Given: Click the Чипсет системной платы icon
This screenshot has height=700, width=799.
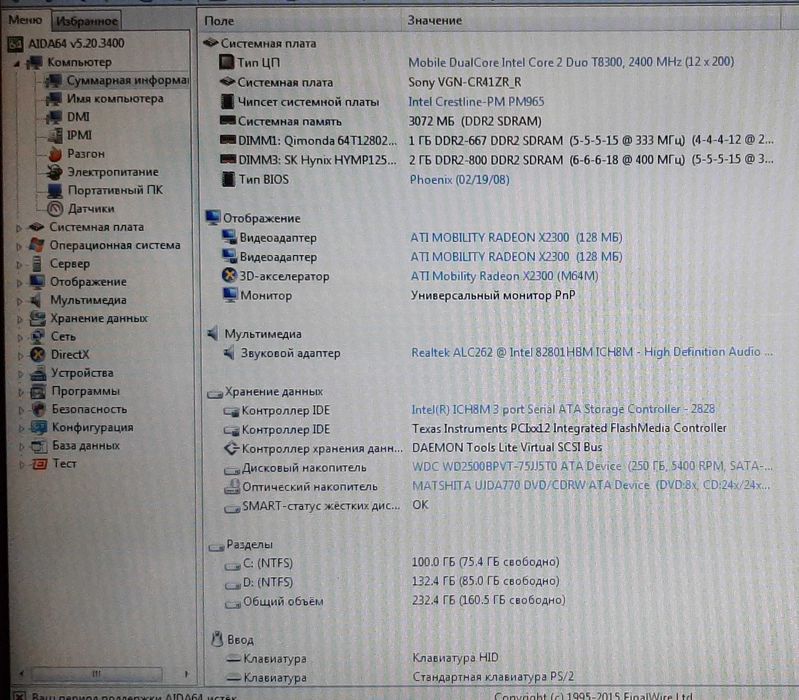Looking at the screenshot, I should (x=227, y=101).
